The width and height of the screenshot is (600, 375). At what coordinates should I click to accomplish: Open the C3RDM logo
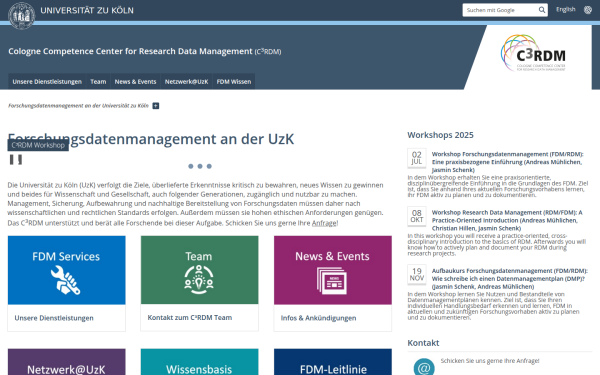pyautogui.click(x=533, y=53)
